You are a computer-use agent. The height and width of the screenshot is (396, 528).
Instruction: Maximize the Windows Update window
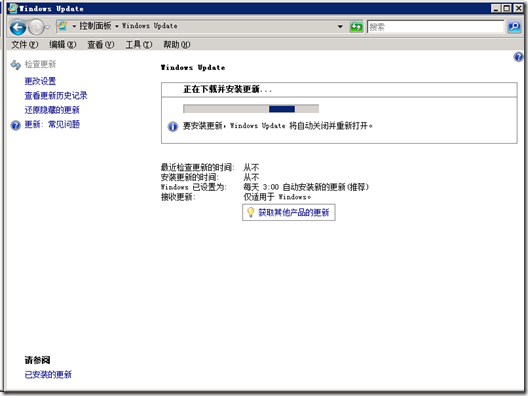(x=506, y=8)
